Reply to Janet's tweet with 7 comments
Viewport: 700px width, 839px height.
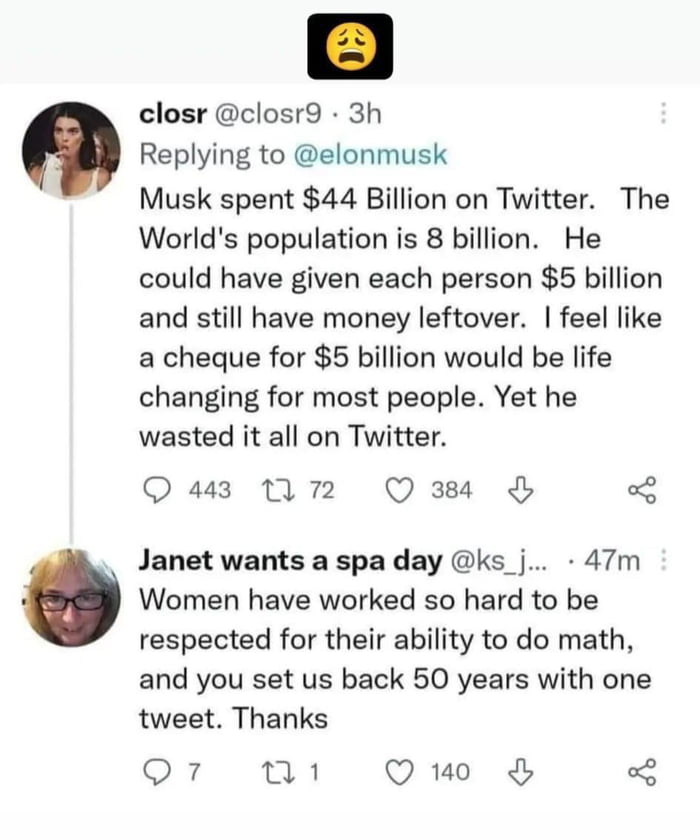[159, 772]
